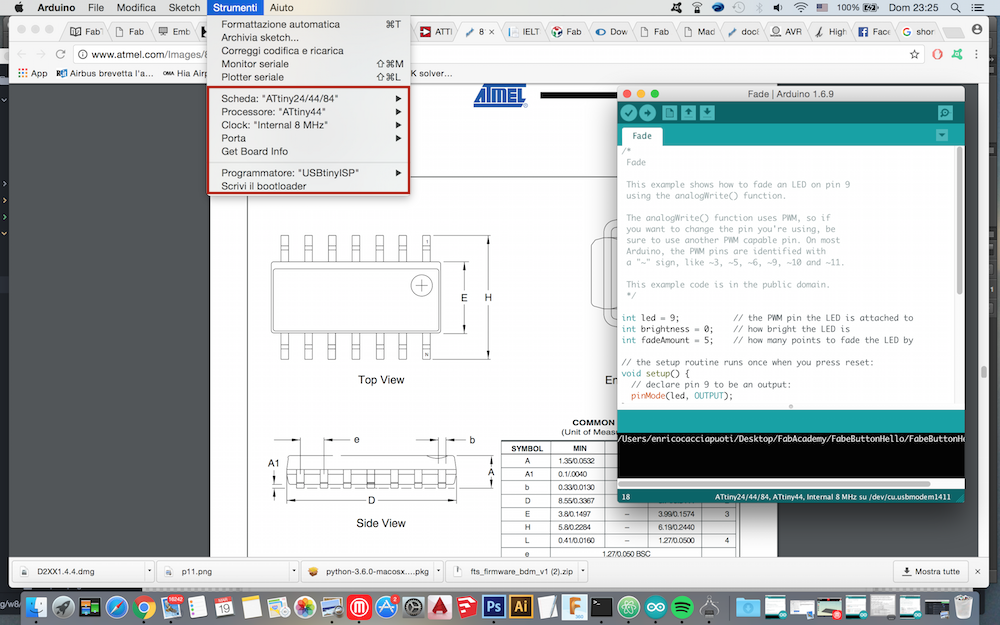Open the Terminal icon in the Dock
Image resolution: width=1000 pixels, height=625 pixels.
601,607
